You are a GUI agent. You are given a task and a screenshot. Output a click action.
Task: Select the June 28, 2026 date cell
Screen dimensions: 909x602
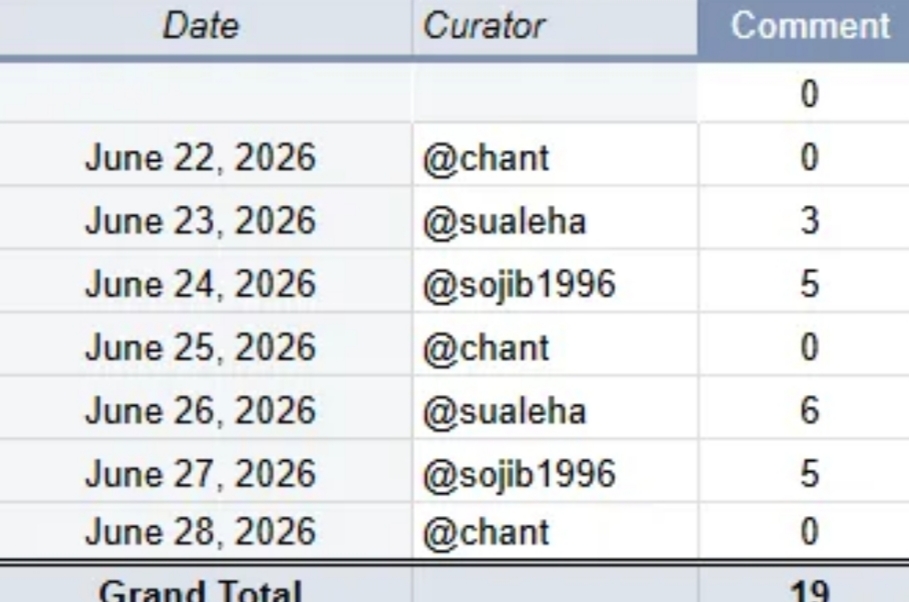pyautogui.click(x=201, y=531)
